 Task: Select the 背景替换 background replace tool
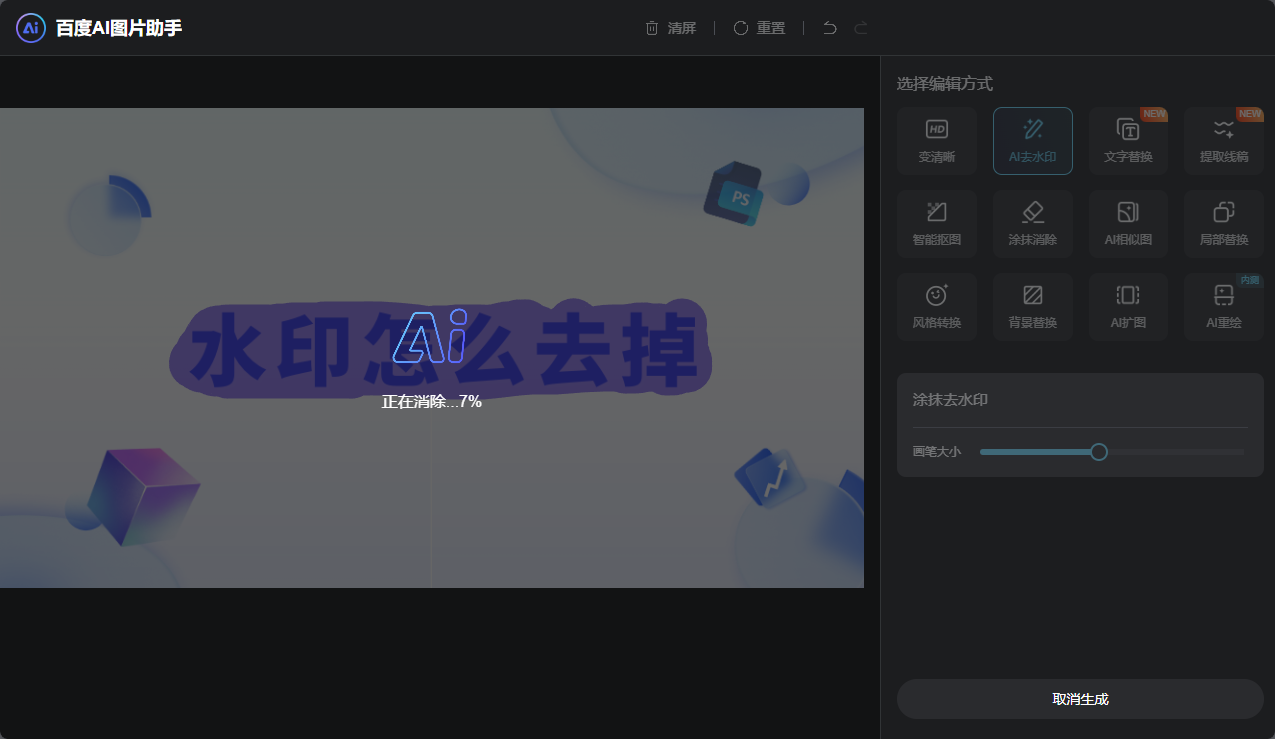[x=1032, y=306]
